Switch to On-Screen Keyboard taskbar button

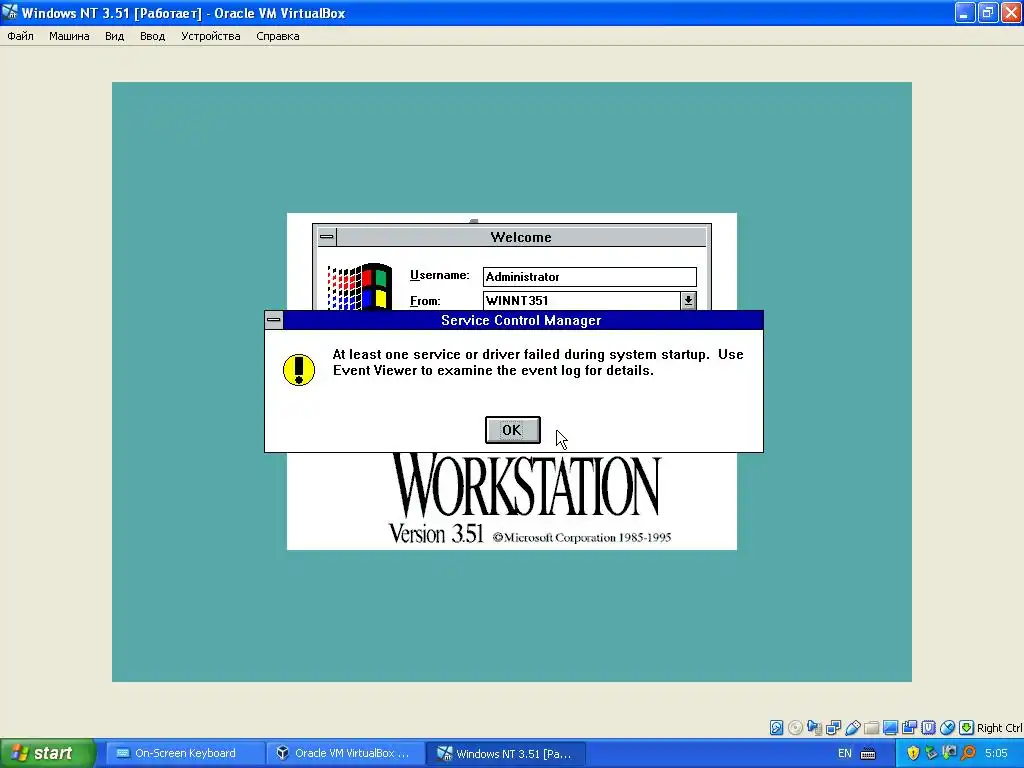[185, 754]
